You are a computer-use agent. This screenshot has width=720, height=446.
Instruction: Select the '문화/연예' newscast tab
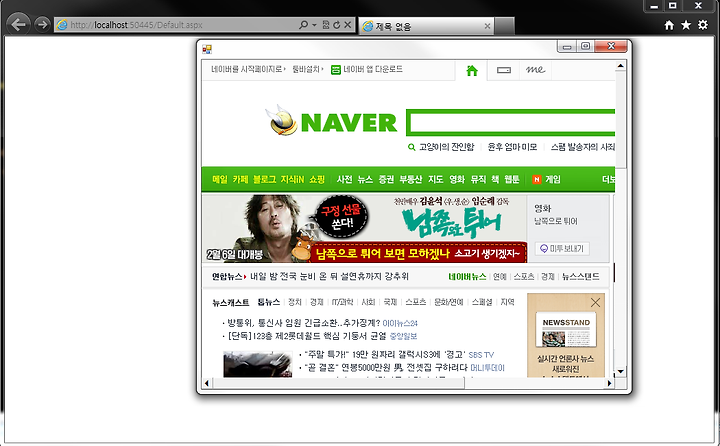(x=449, y=302)
